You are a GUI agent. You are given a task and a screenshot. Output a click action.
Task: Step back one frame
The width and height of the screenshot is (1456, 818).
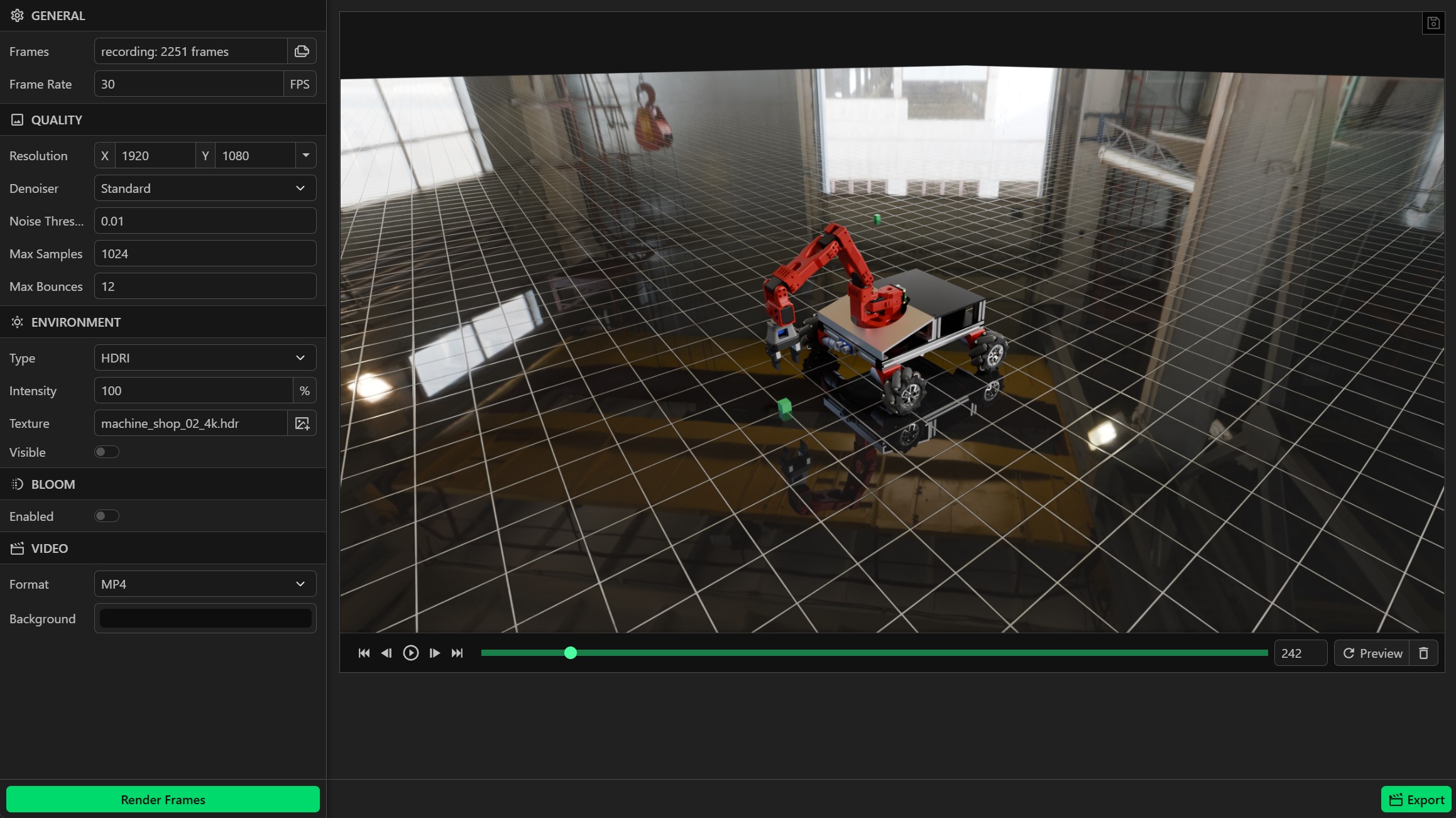tap(387, 653)
